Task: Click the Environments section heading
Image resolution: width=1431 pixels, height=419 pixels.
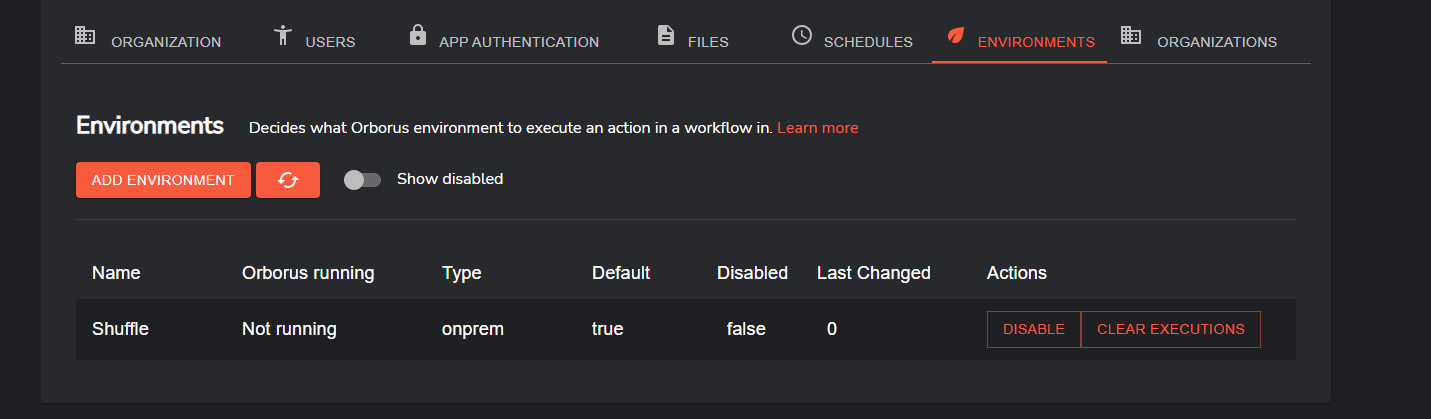Action: click(150, 126)
